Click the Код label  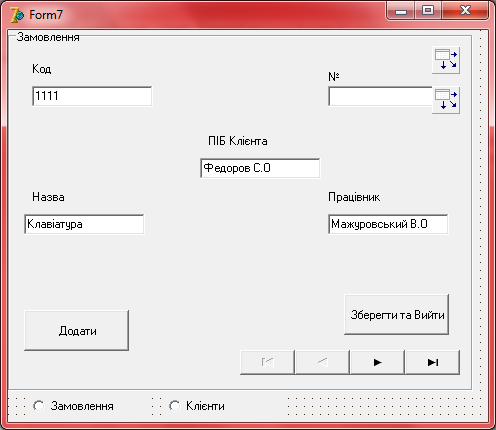(42, 69)
